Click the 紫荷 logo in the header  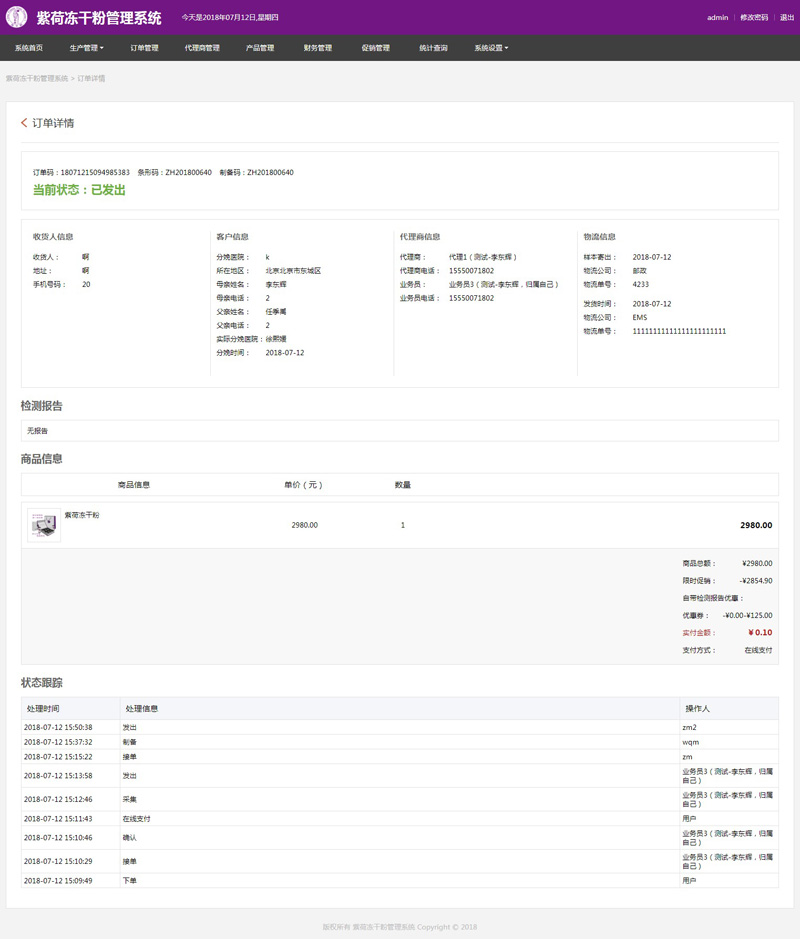[16, 18]
